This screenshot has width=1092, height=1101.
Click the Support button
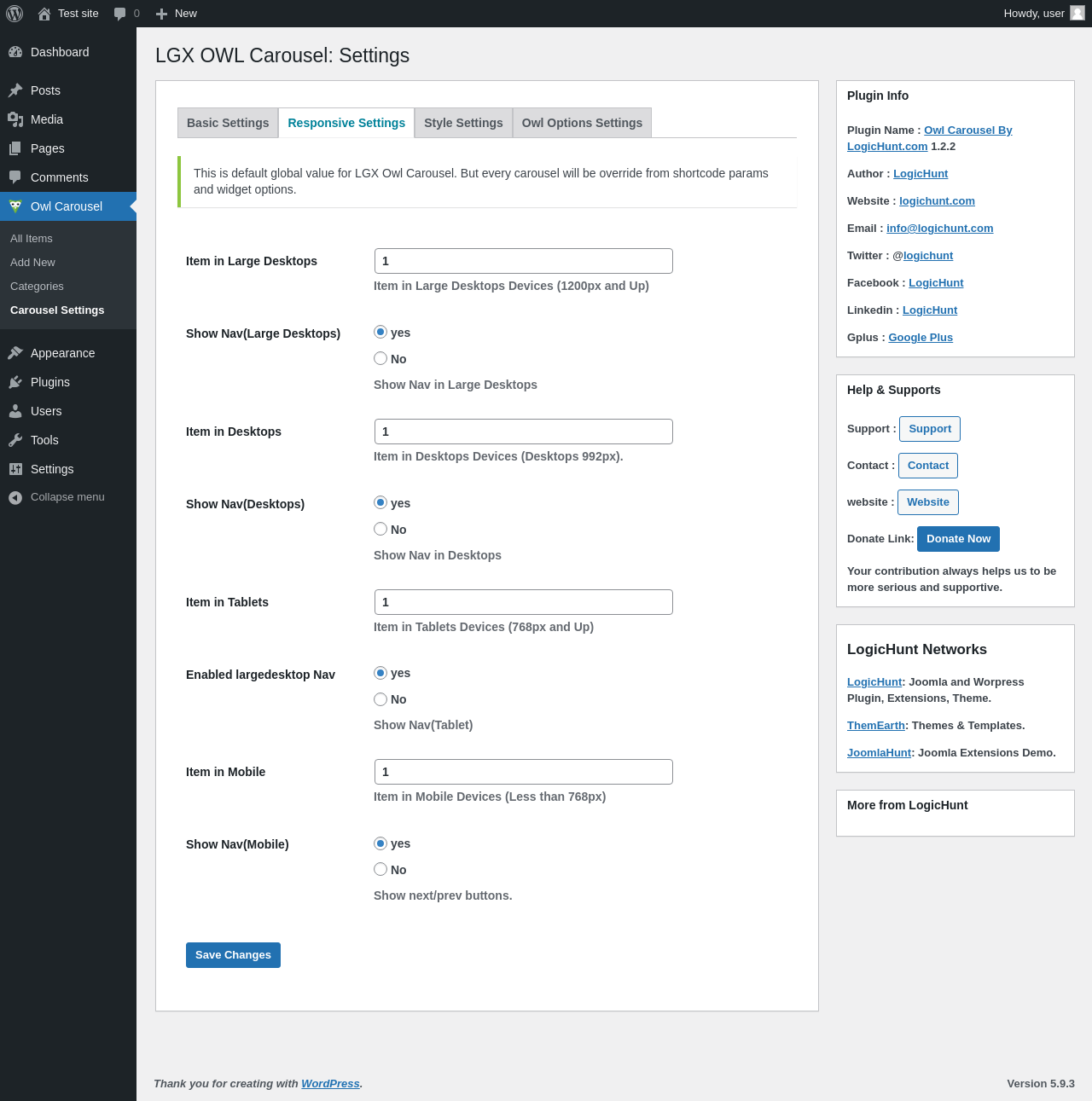pos(930,429)
